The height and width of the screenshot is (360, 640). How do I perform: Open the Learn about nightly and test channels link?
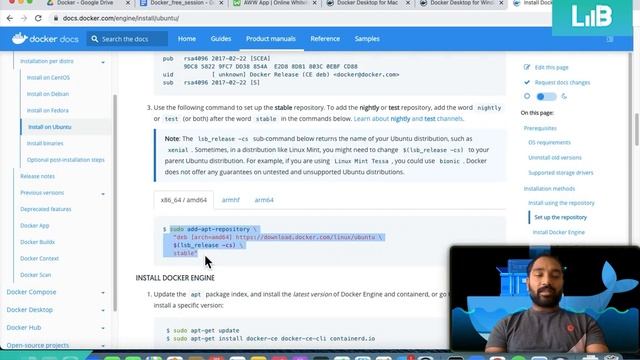408,119
